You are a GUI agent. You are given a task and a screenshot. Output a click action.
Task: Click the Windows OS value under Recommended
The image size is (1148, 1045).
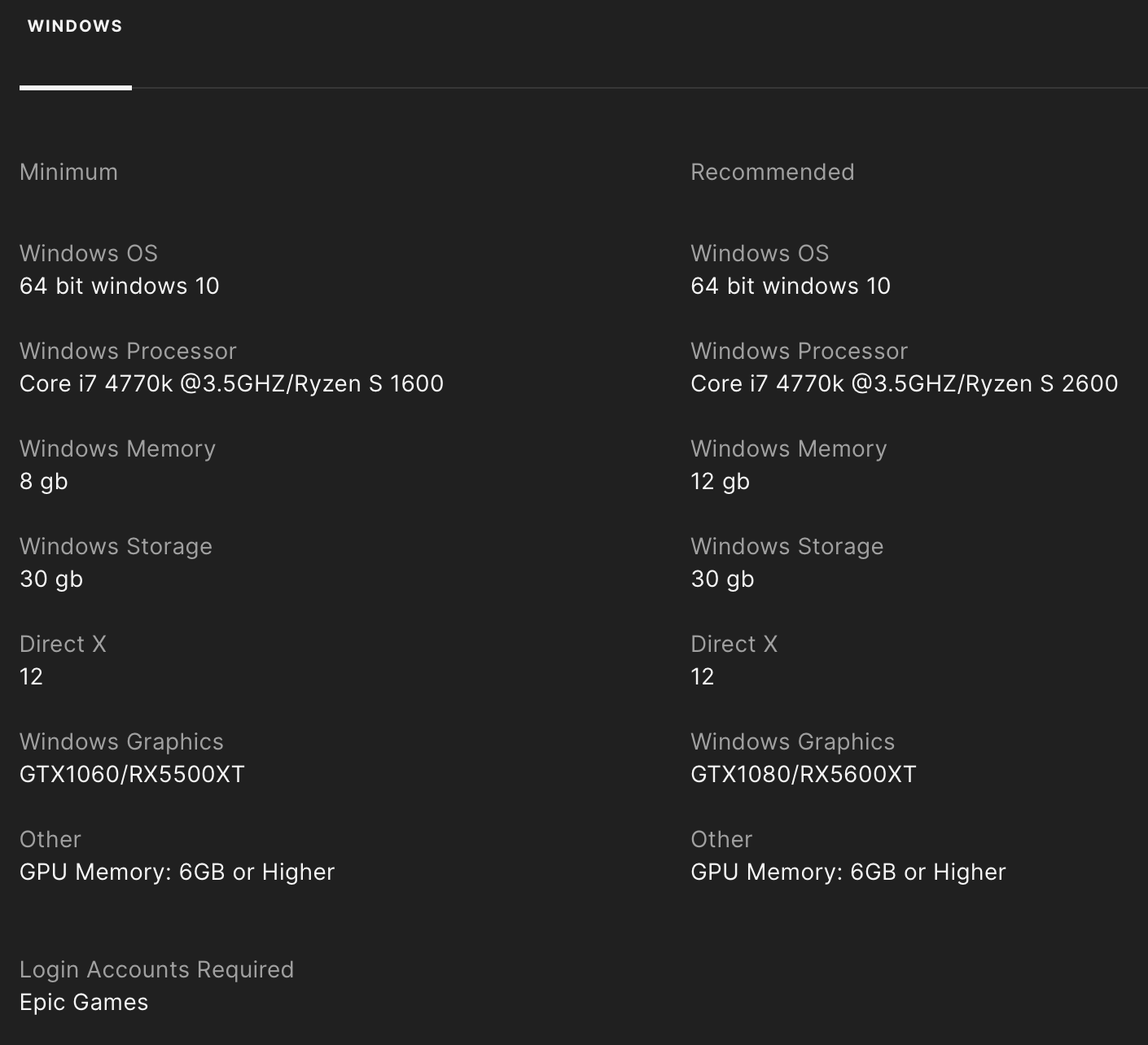(791, 286)
